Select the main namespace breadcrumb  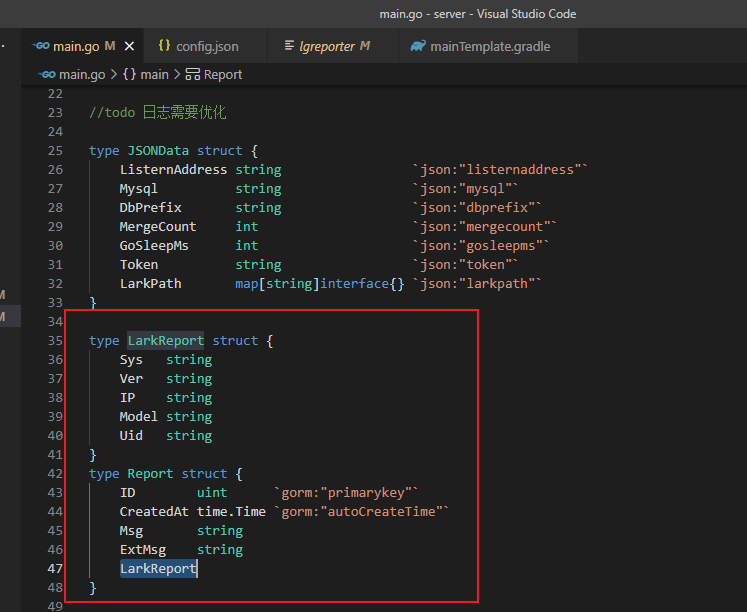154,75
